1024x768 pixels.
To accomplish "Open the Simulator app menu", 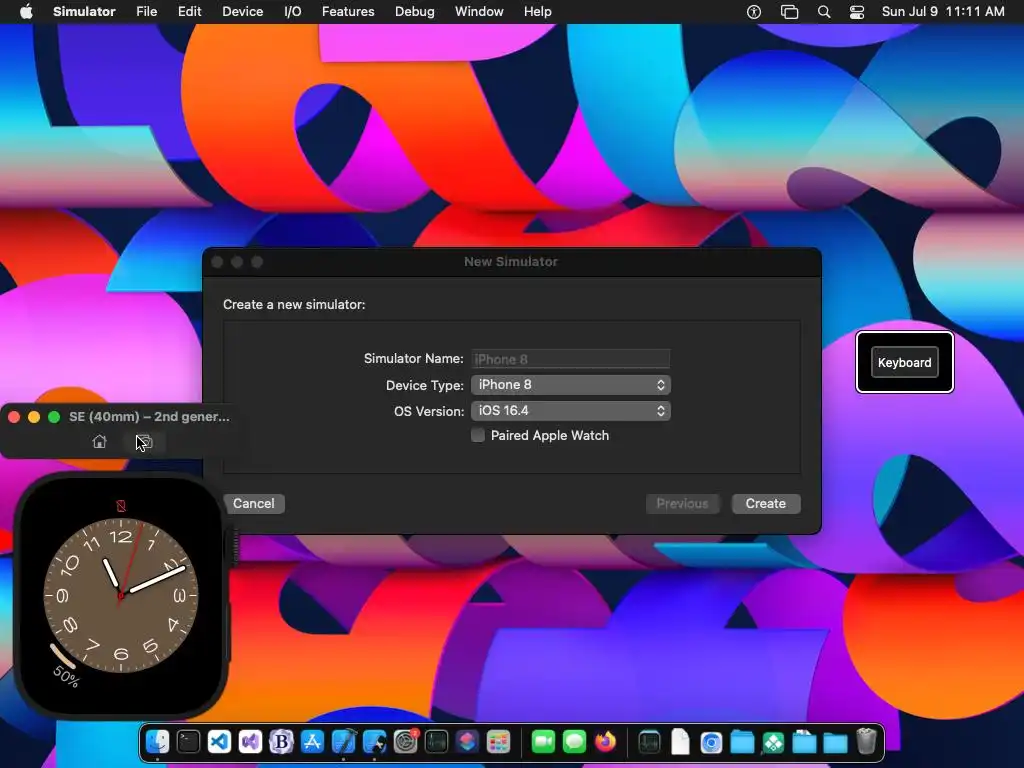I will click(x=84, y=12).
